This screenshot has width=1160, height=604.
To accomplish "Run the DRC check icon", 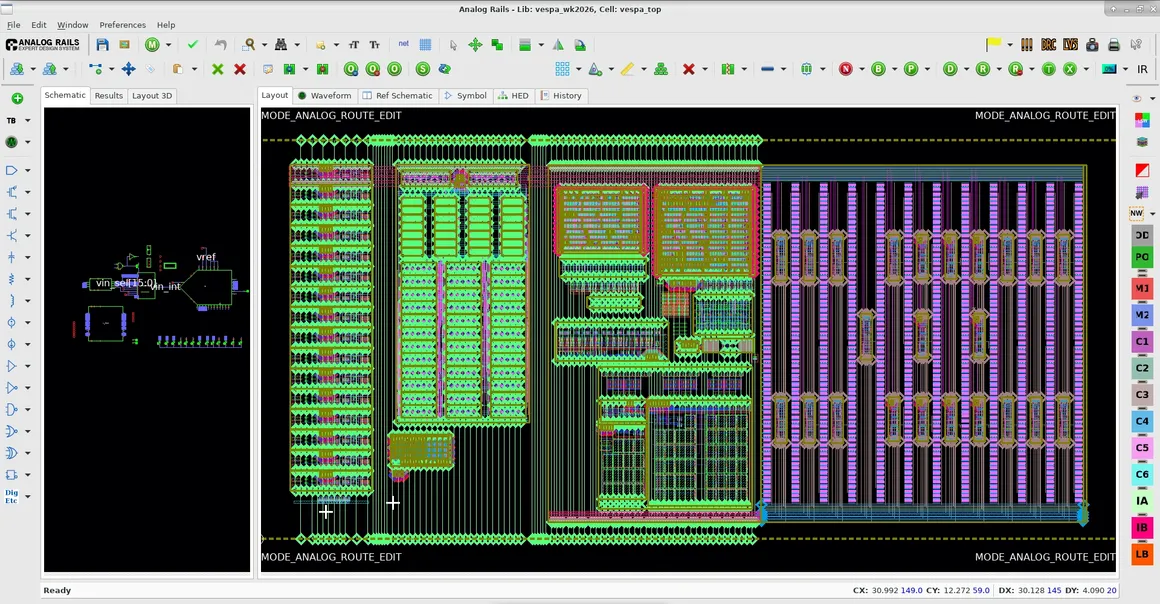I will tap(1048, 45).
